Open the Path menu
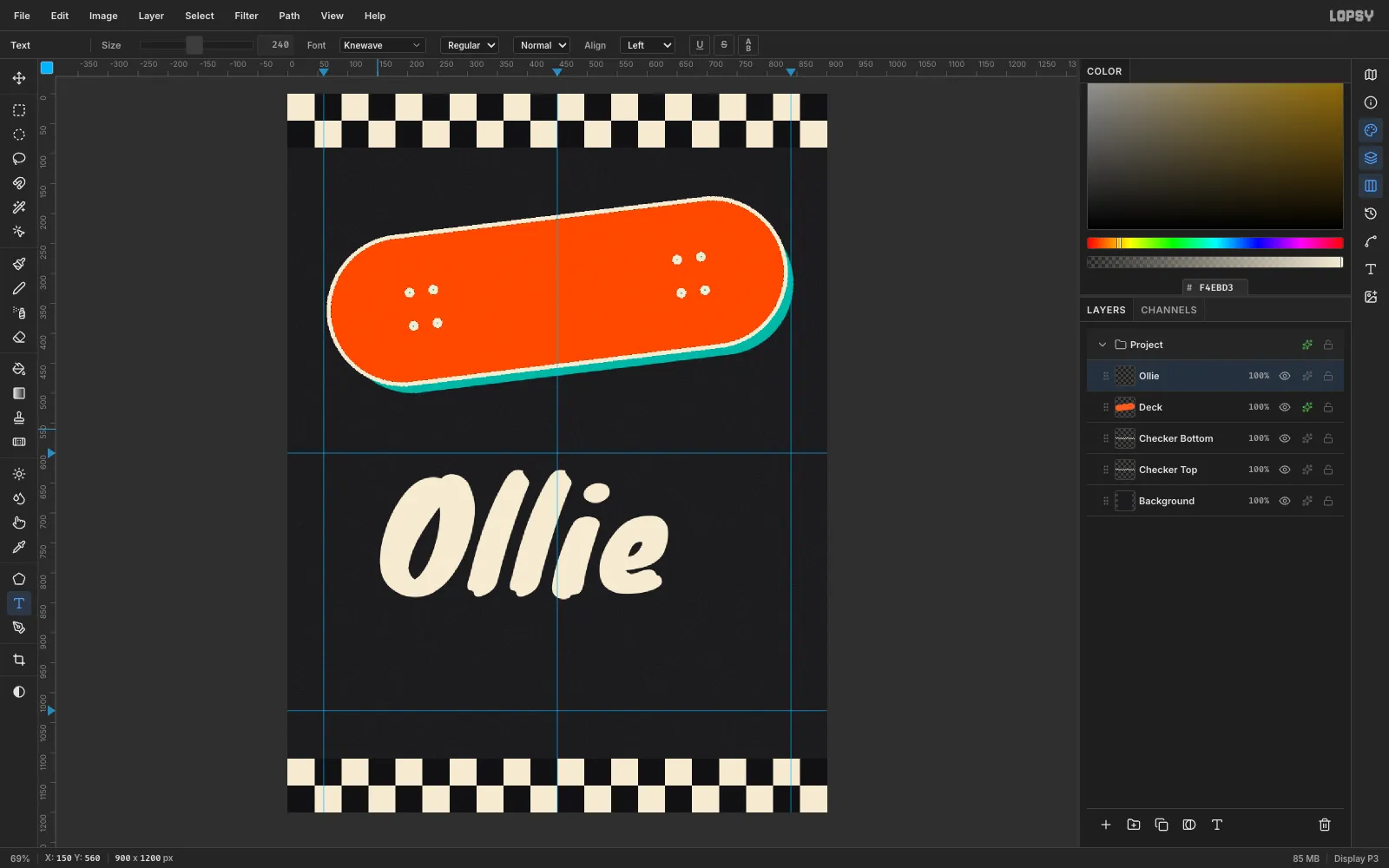 click(289, 16)
